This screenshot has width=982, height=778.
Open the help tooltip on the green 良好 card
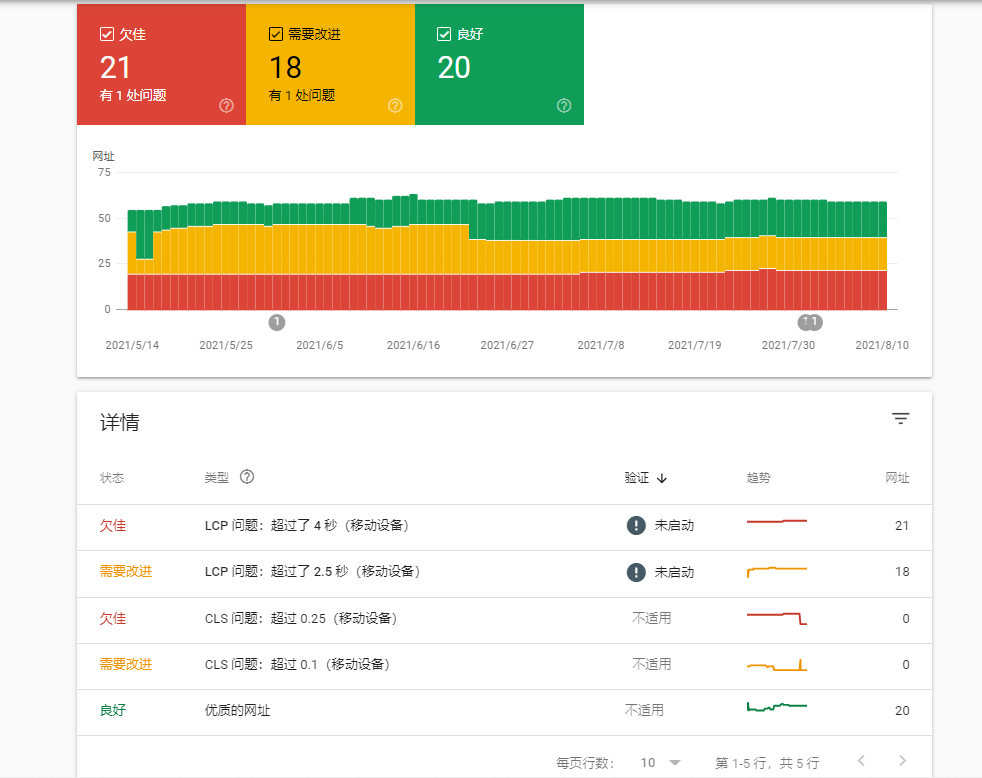coord(563,105)
